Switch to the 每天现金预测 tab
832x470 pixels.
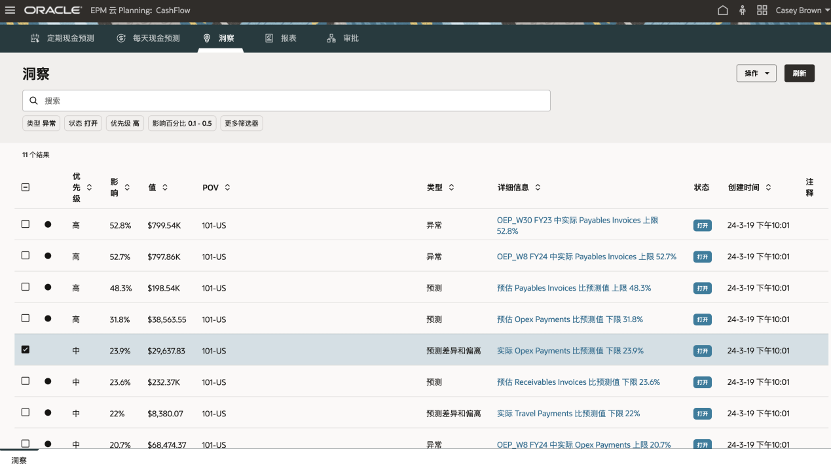pos(149,38)
